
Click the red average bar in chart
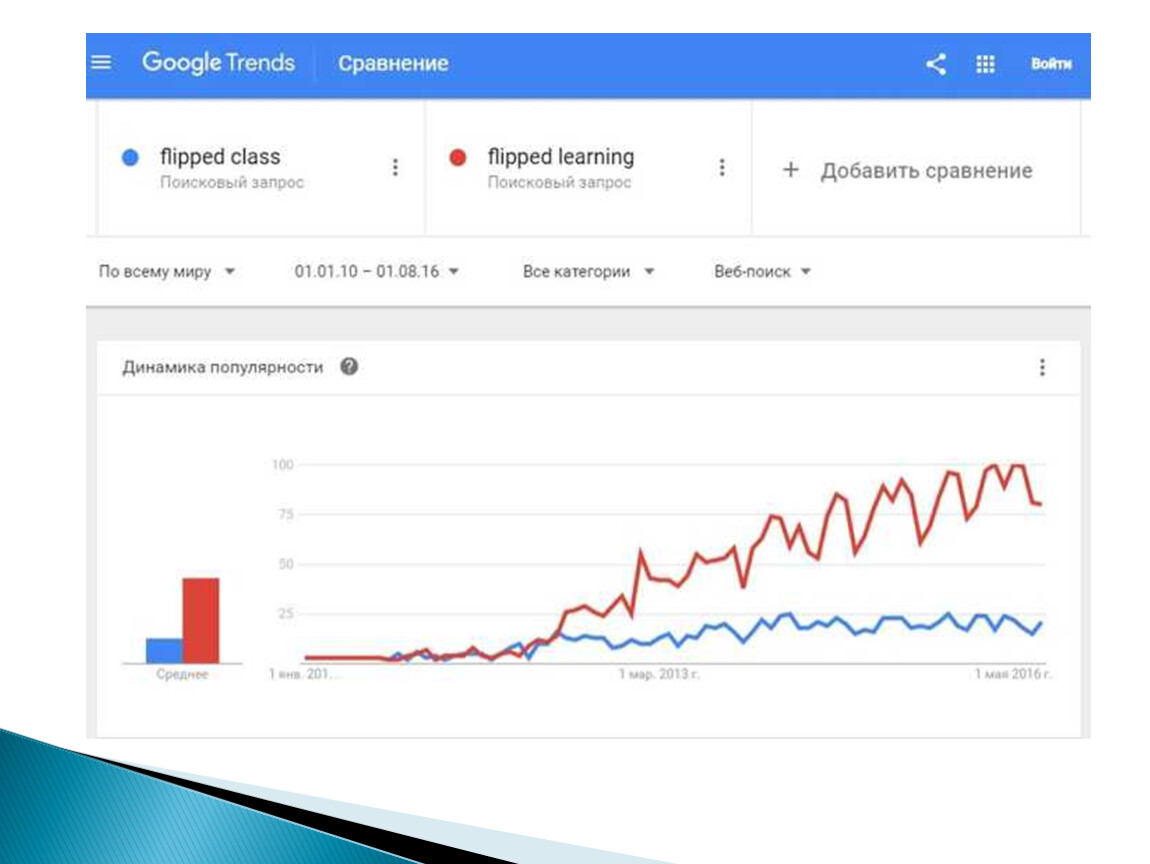point(201,620)
